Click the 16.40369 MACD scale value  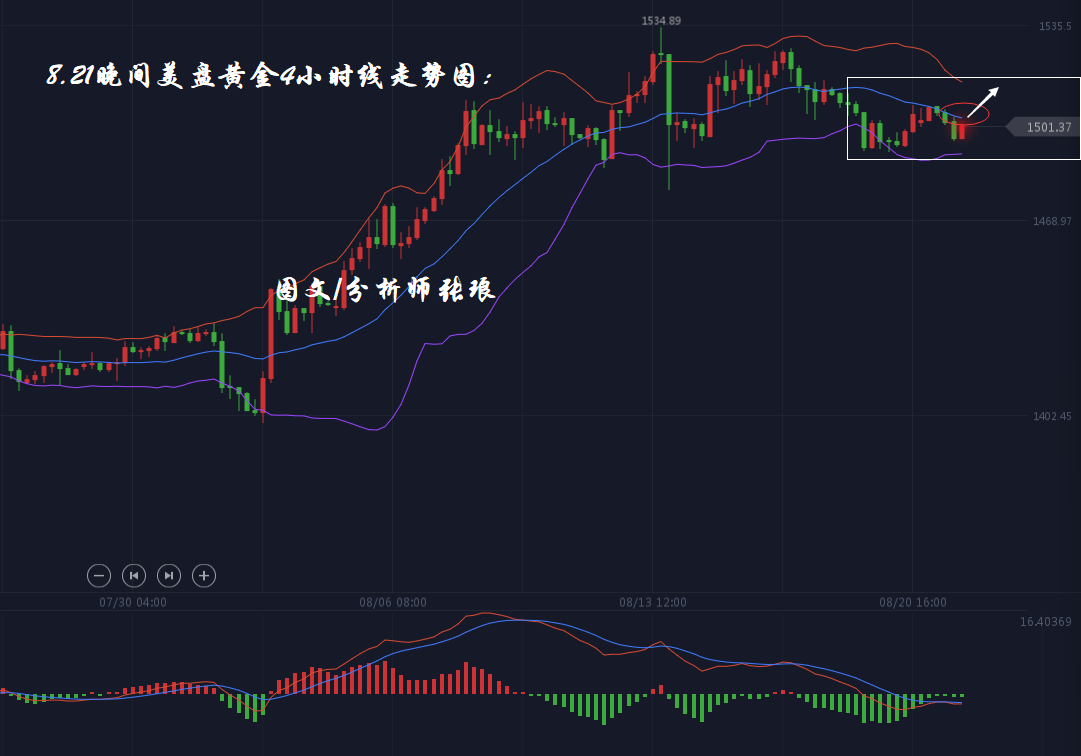pyautogui.click(x=1046, y=622)
